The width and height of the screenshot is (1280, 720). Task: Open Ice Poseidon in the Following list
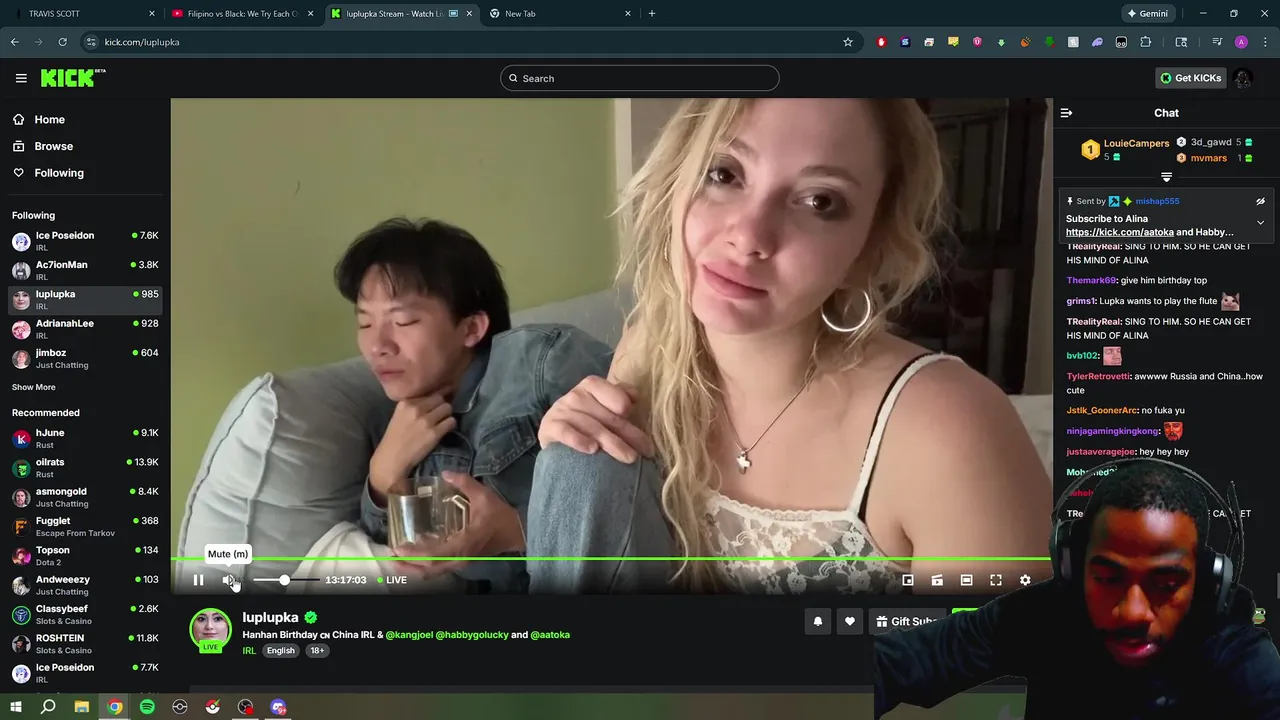click(x=85, y=241)
